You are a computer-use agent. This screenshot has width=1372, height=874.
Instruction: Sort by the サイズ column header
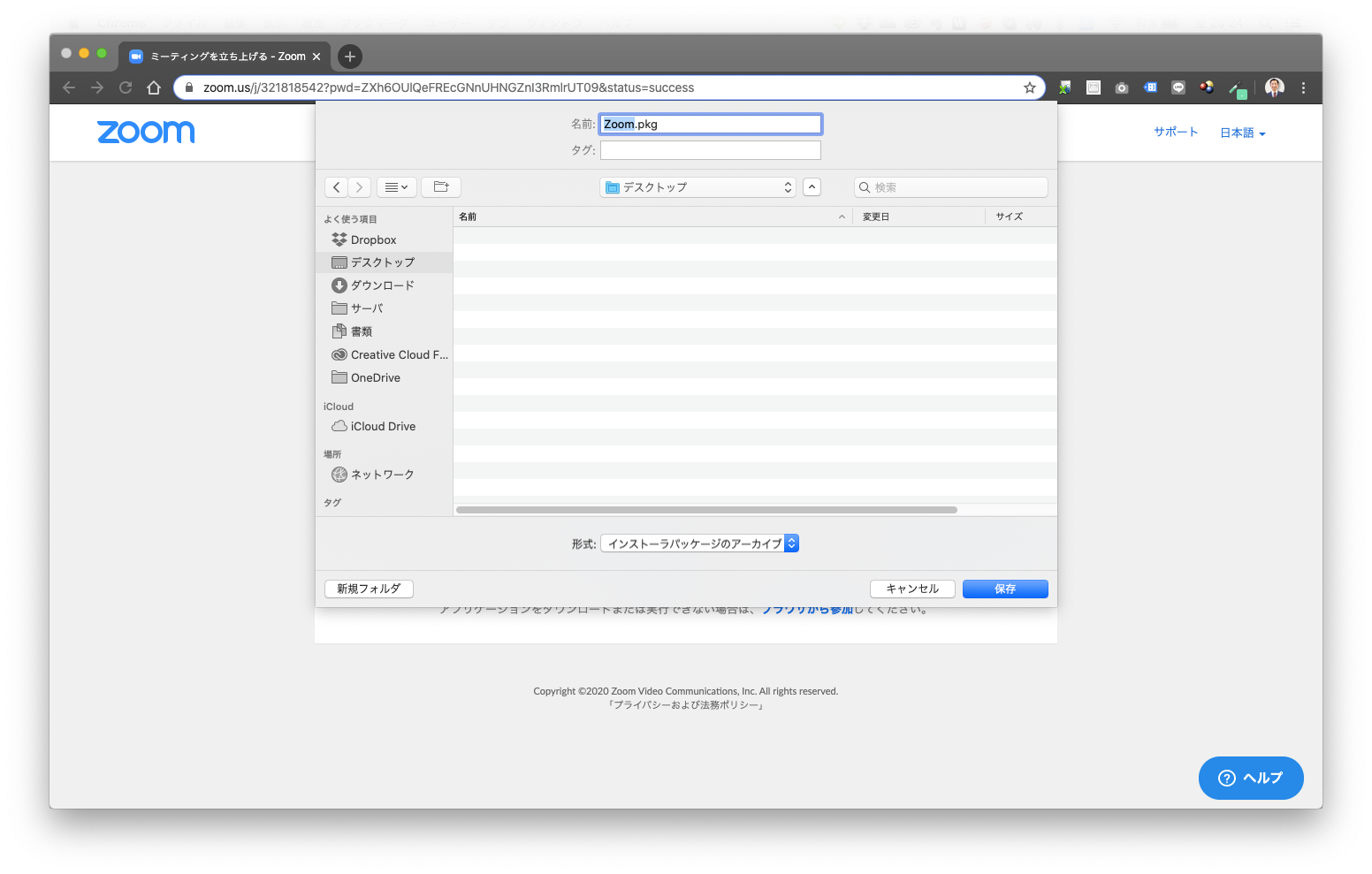1021,217
